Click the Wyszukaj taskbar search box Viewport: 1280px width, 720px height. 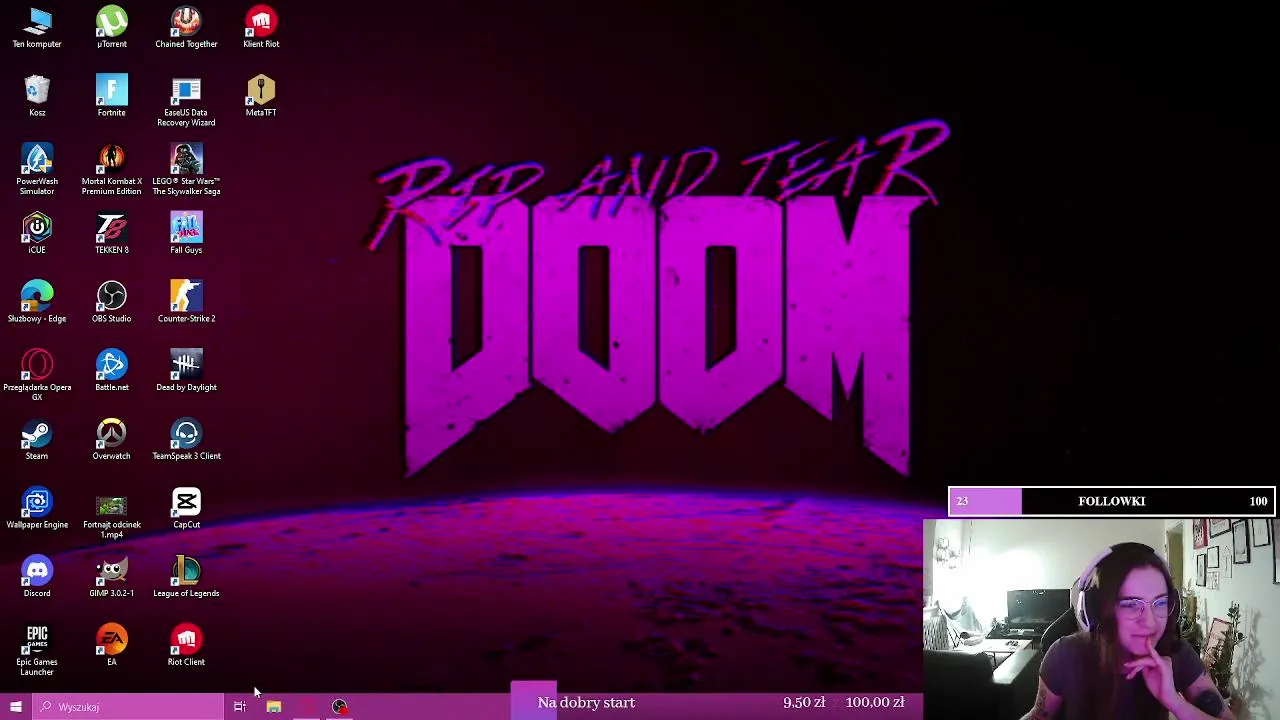click(128, 707)
